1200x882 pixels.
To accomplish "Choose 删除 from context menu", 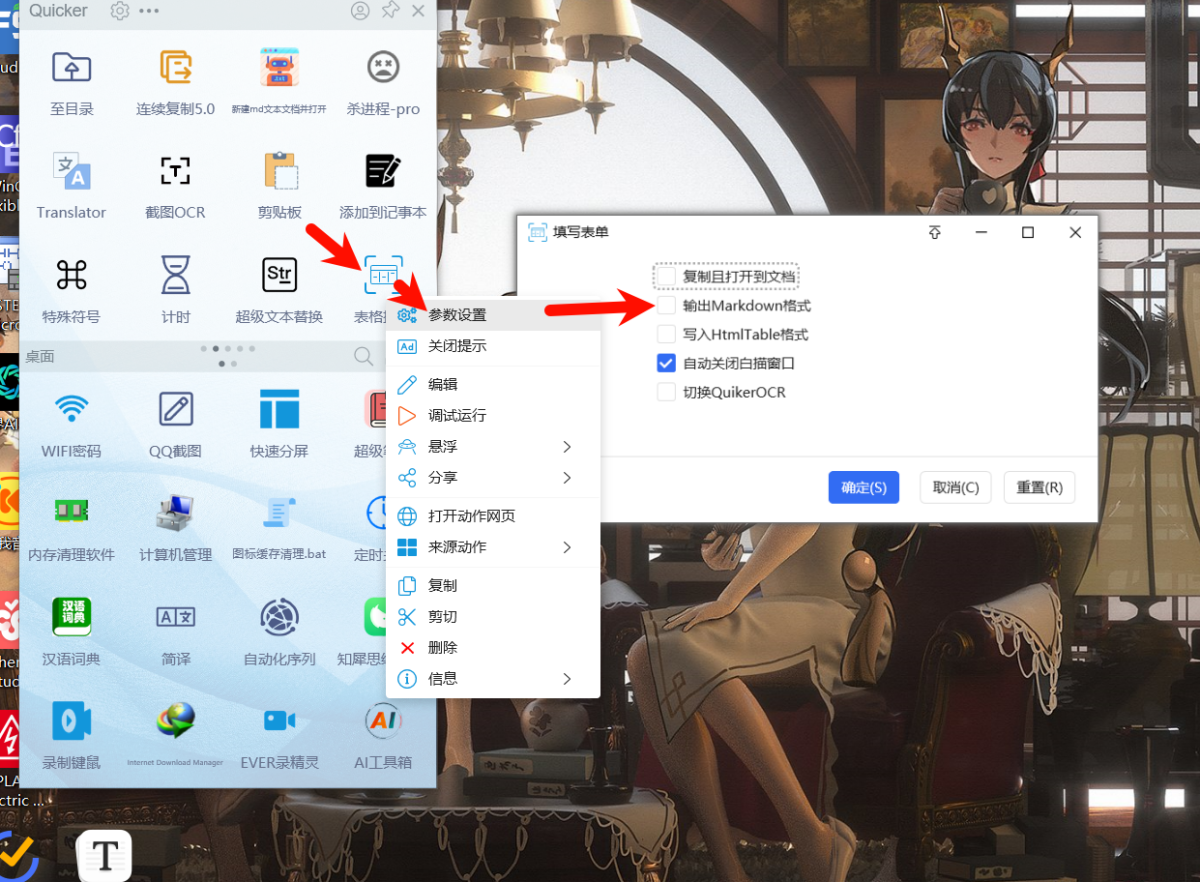I will (493, 647).
